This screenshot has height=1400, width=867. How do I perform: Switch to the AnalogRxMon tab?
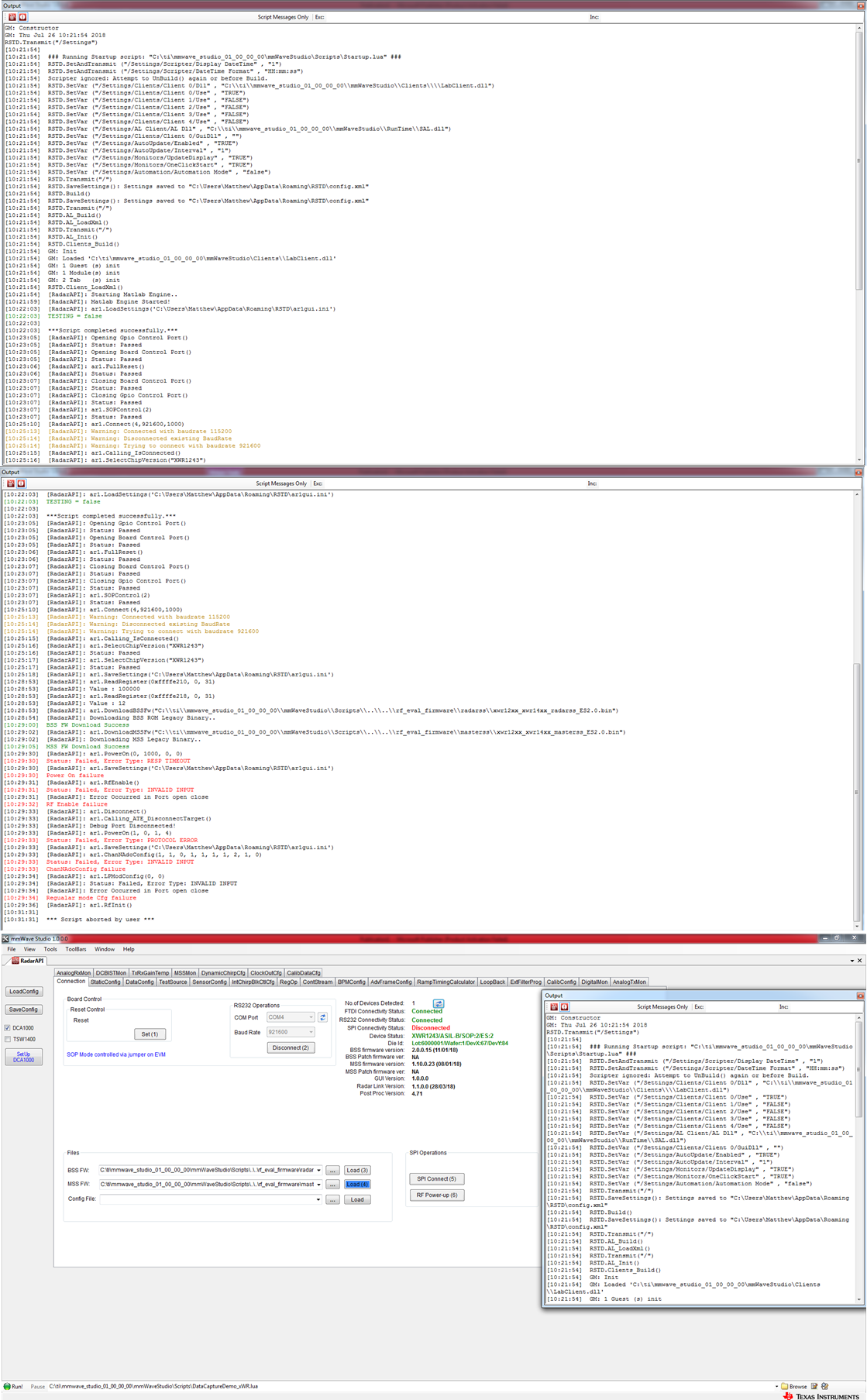pyautogui.click(x=74, y=973)
